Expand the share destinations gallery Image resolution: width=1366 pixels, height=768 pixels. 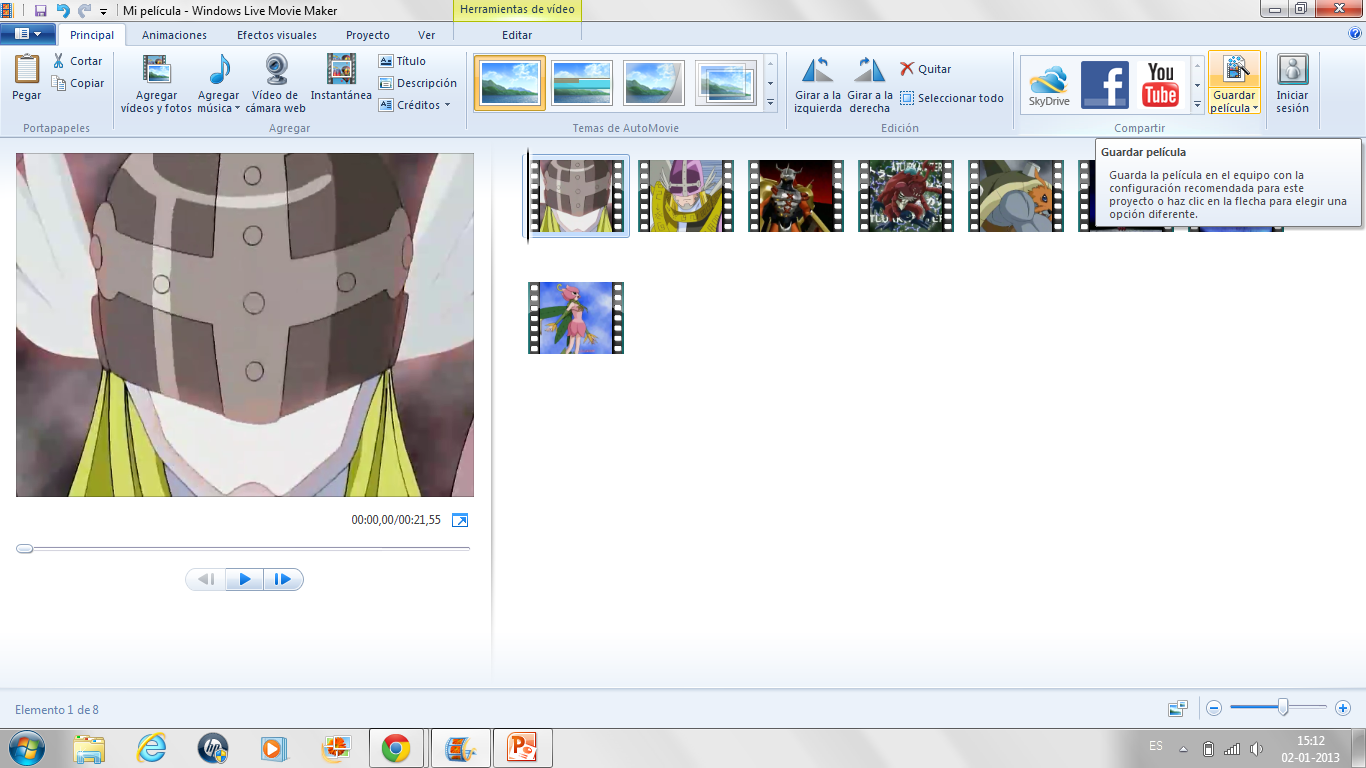(1197, 103)
